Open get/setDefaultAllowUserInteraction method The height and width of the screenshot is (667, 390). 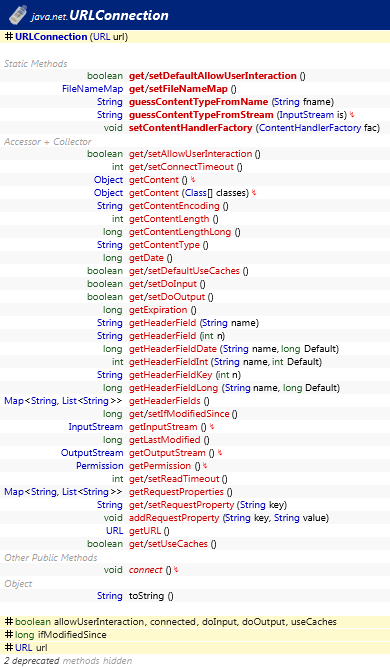[213, 76]
